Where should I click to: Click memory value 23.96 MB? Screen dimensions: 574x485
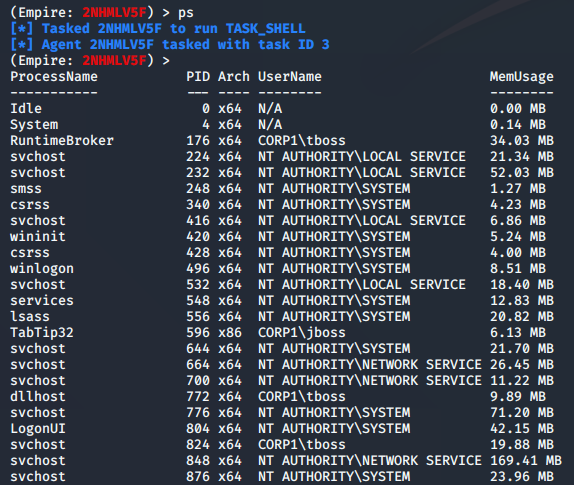(x=522, y=477)
